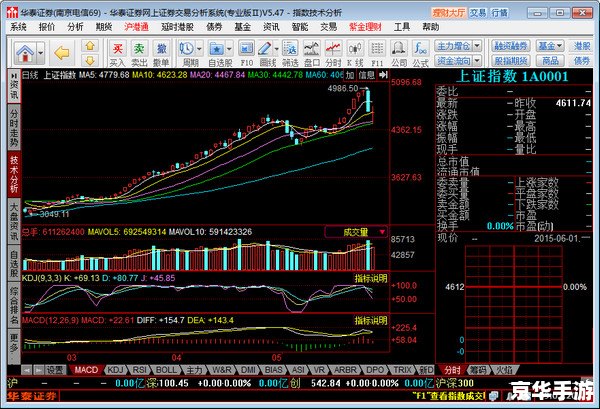The image size is (600, 409).
Task: Open the 公式 formula icon
Action: click(x=420, y=49)
